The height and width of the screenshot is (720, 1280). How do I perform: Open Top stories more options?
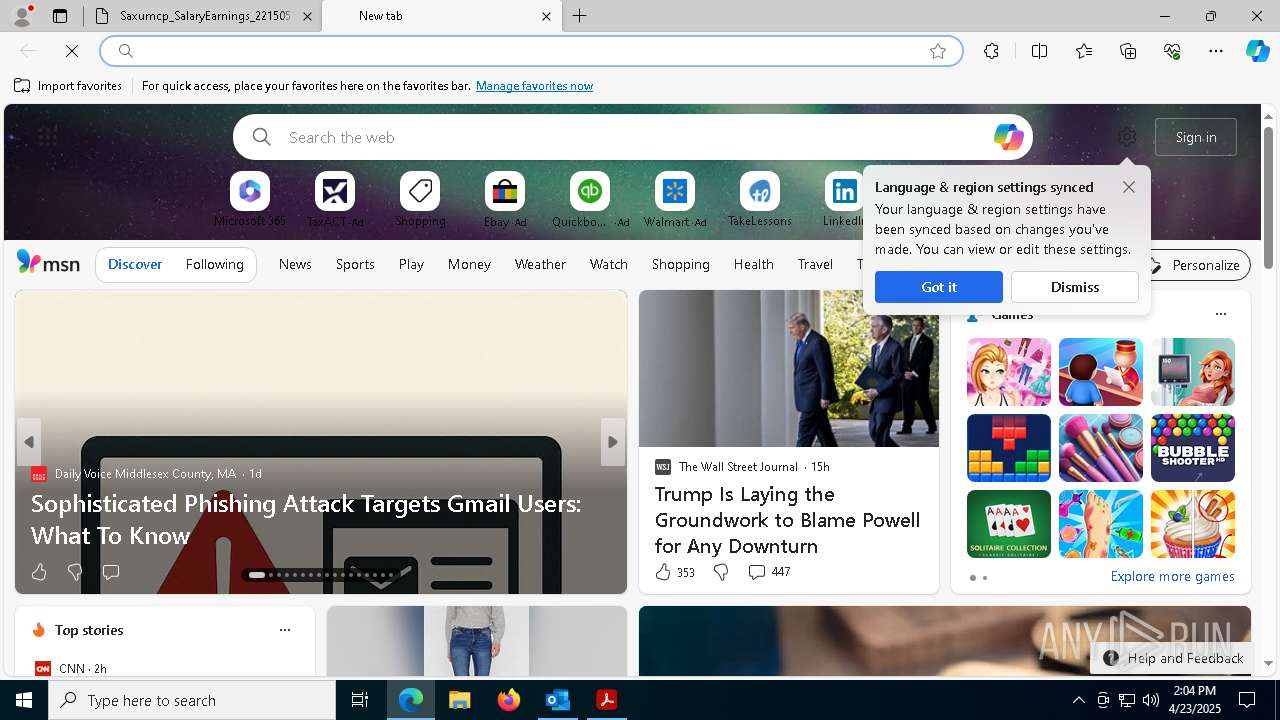pos(285,630)
